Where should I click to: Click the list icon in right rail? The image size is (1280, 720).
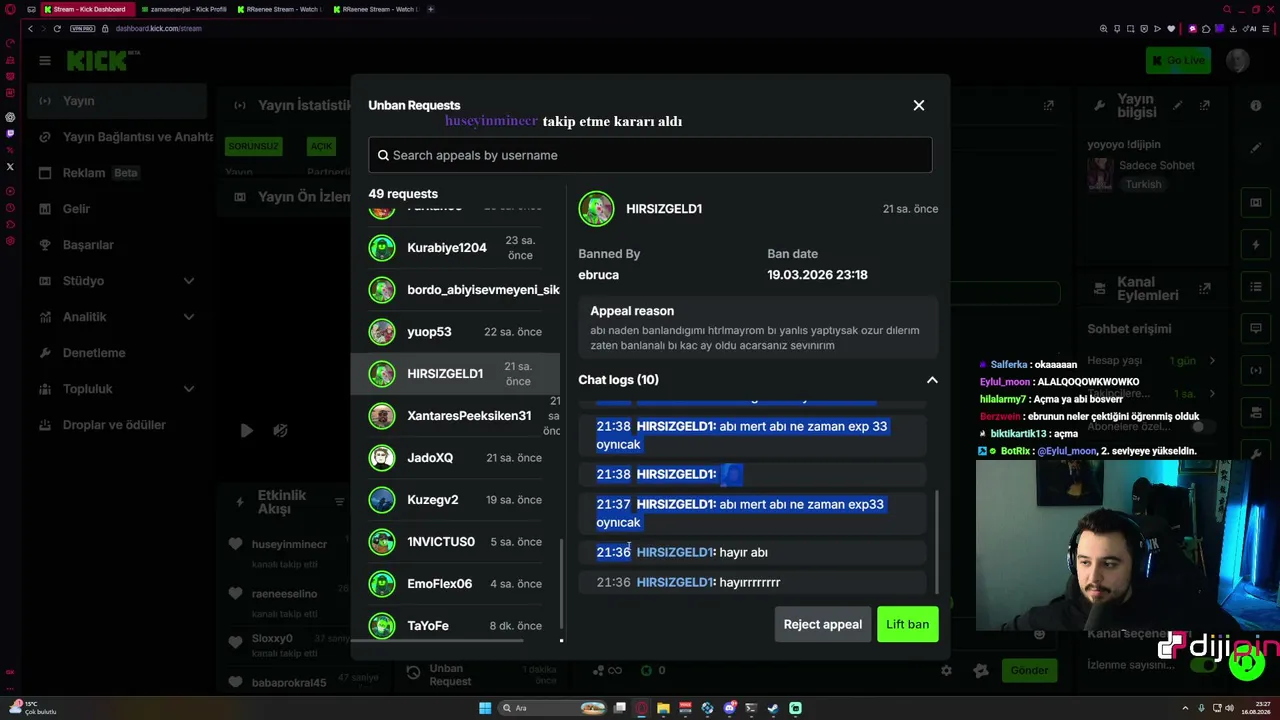coord(1256,287)
